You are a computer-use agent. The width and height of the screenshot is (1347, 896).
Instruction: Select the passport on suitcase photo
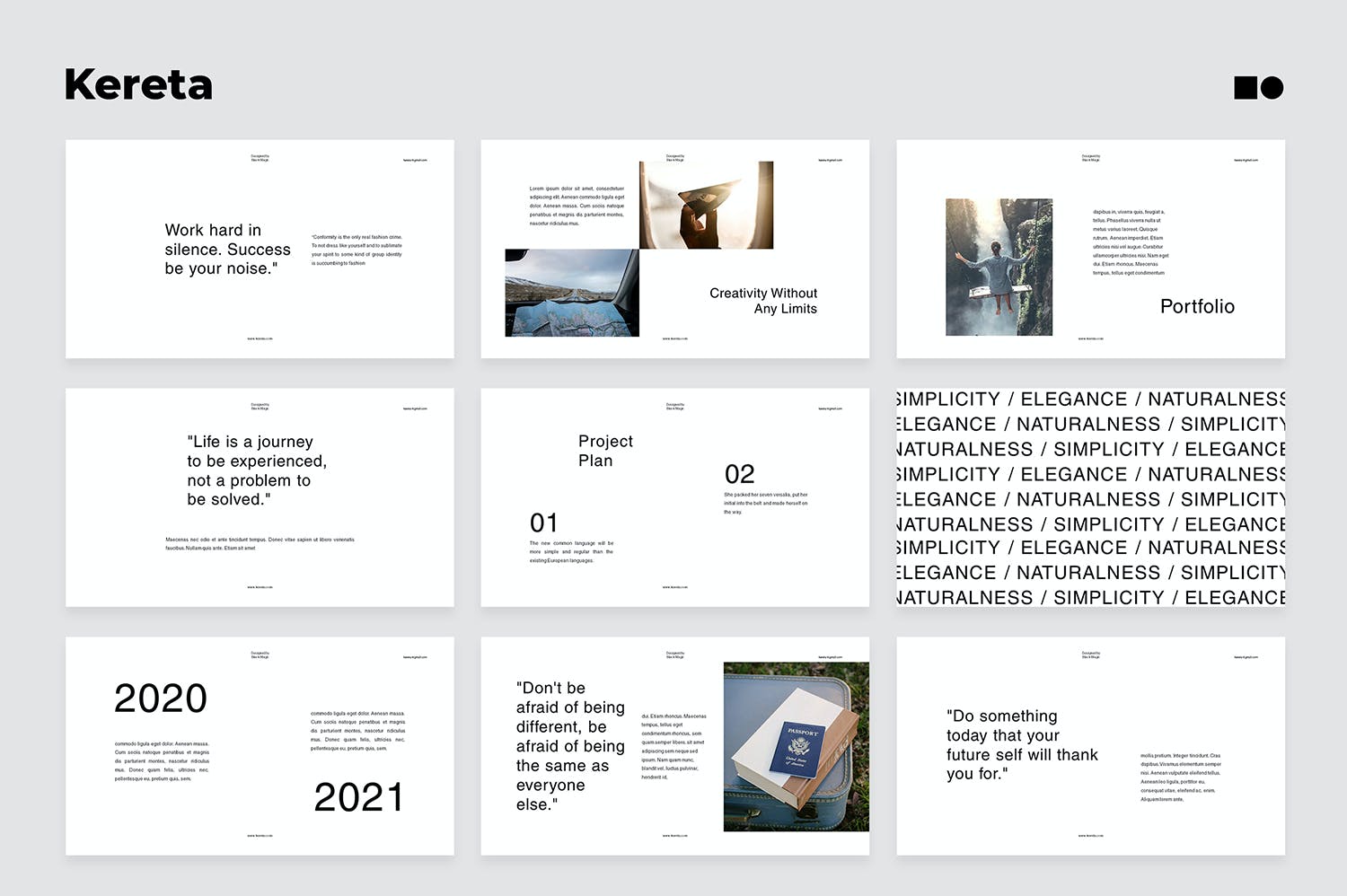click(796, 747)
